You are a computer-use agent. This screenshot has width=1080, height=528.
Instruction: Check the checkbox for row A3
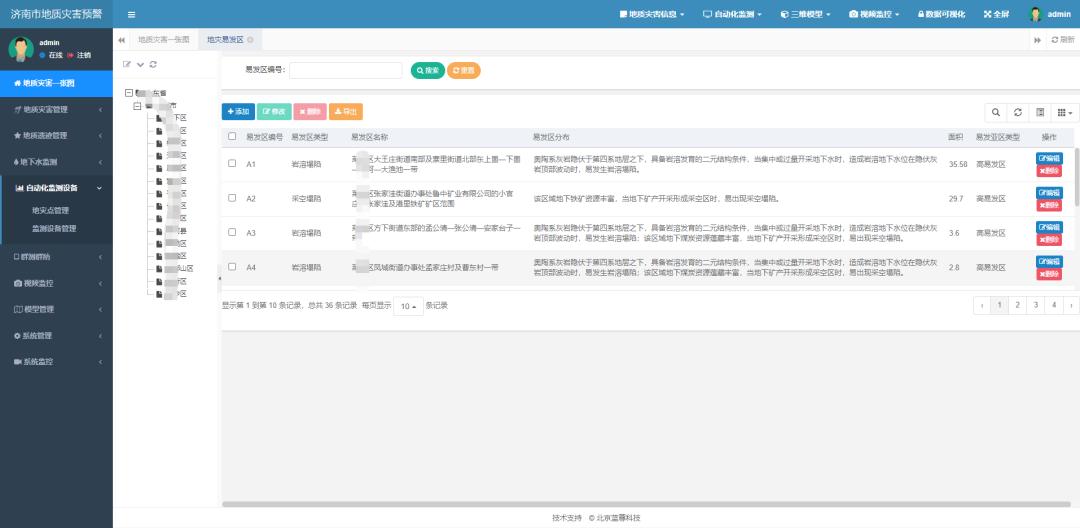[x=232, y=232]
